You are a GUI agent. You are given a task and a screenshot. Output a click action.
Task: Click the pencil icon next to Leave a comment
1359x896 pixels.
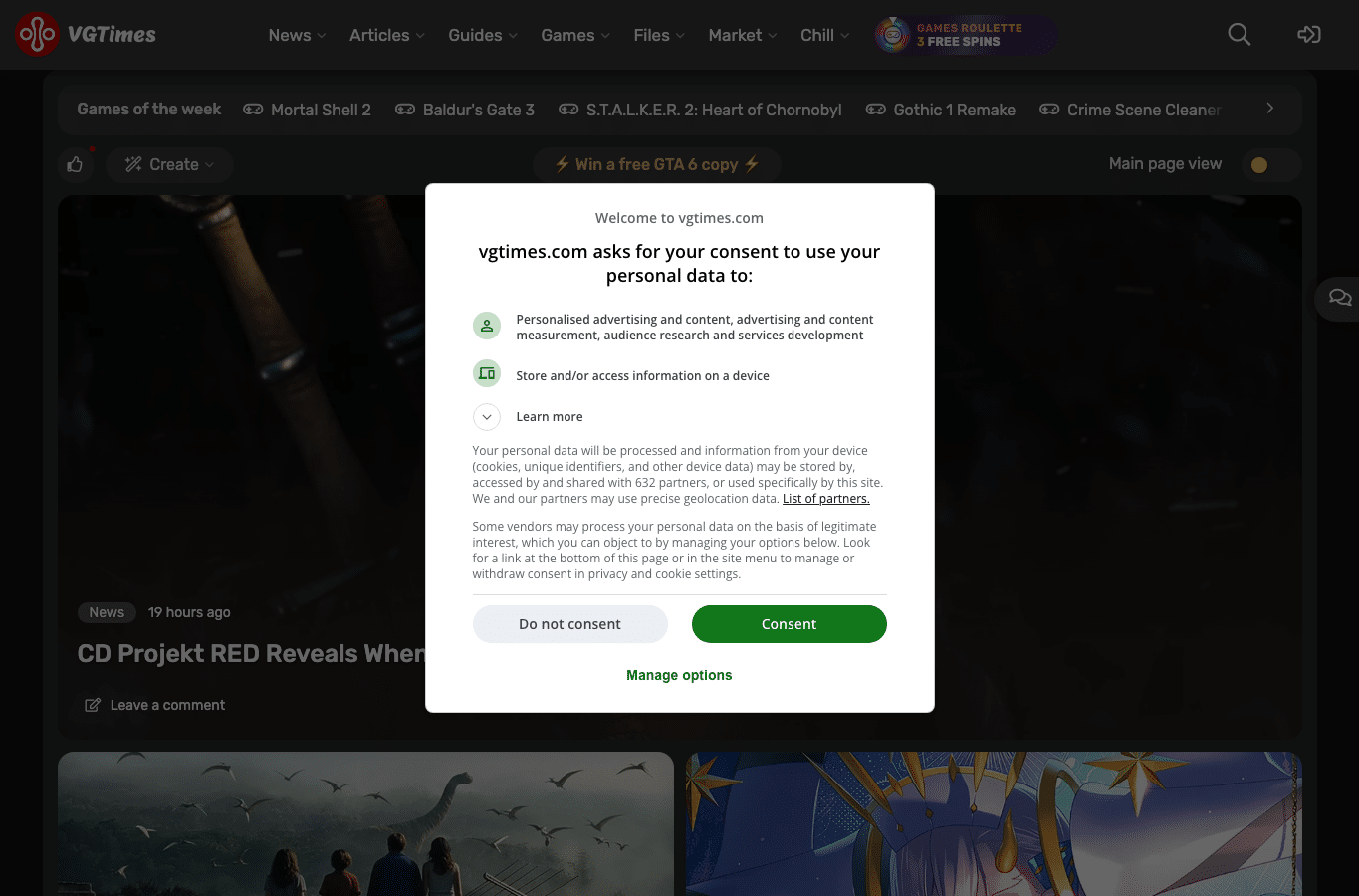(93, 705)
